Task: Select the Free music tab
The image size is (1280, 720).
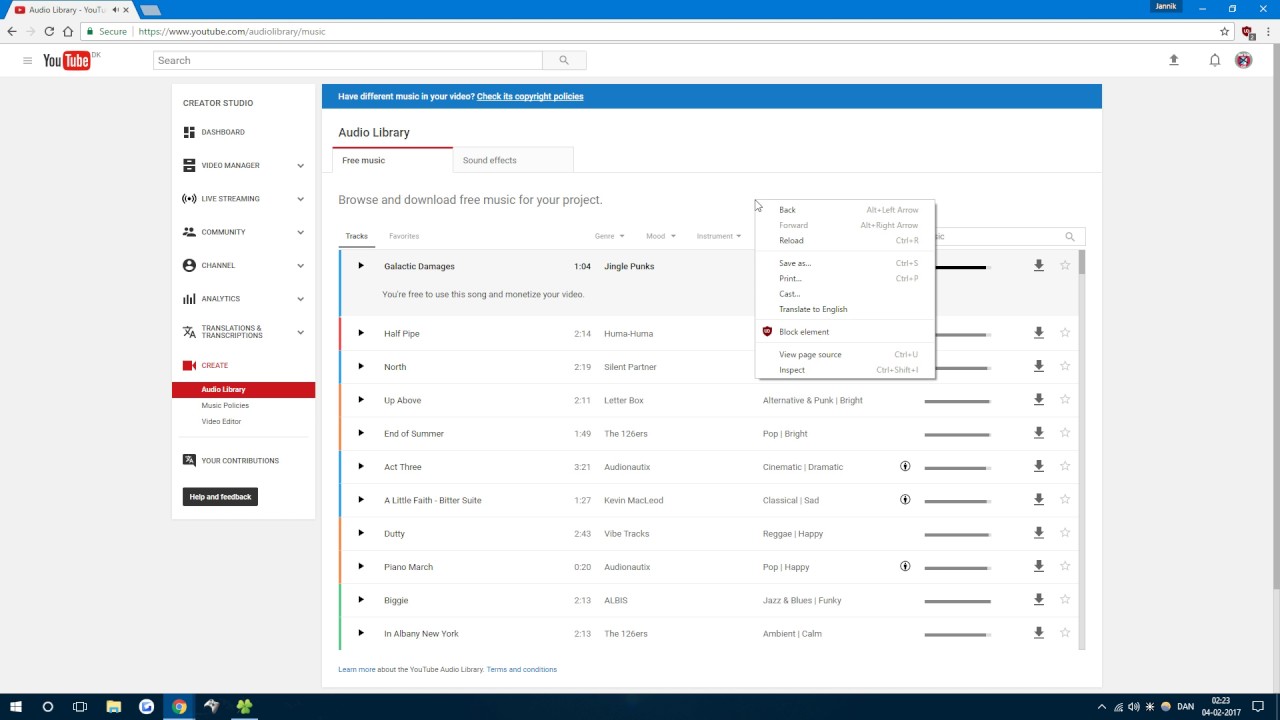Action: pos(392,160)
